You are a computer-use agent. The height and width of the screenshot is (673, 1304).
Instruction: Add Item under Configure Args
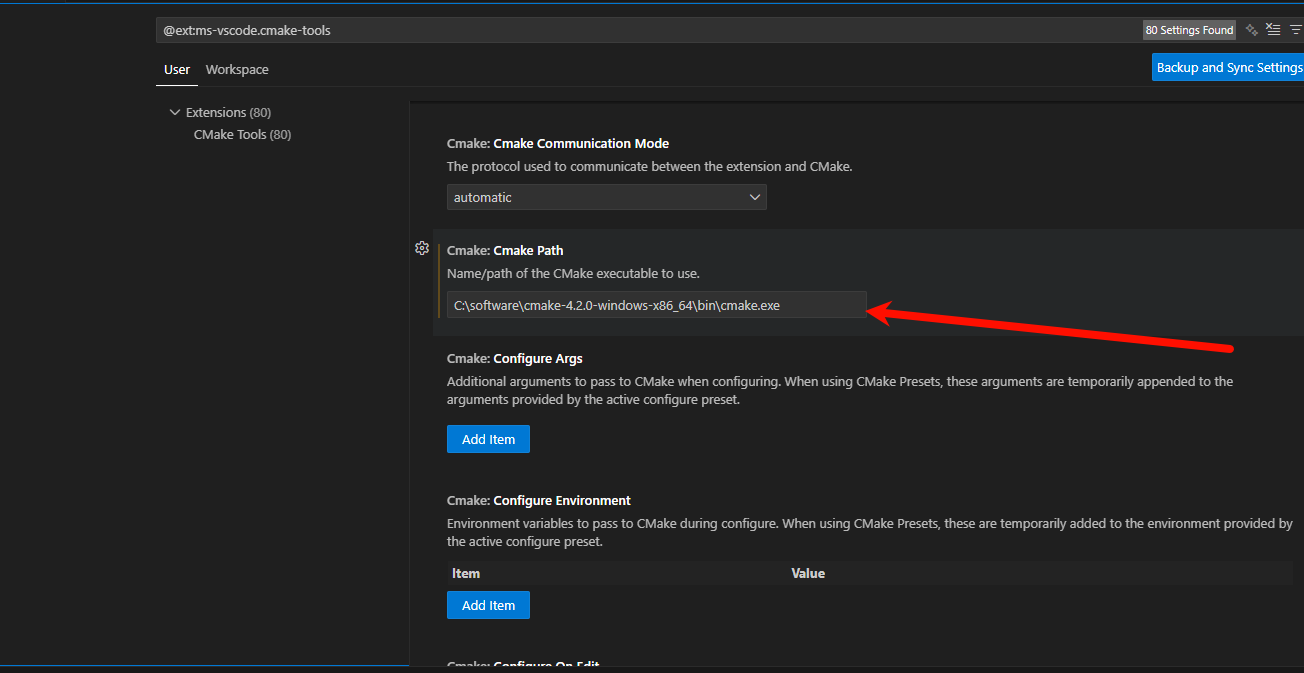[x=488, y=439]
